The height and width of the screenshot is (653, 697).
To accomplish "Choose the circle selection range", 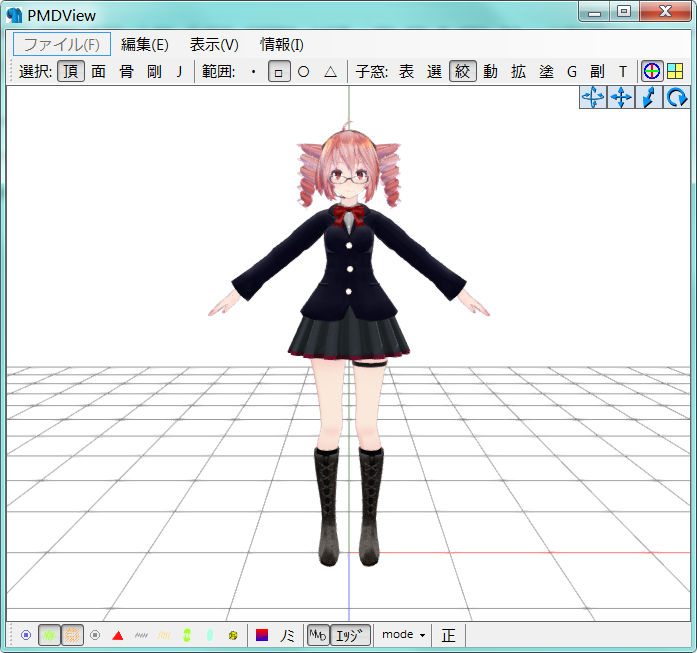I will click(x=304, y=72).
